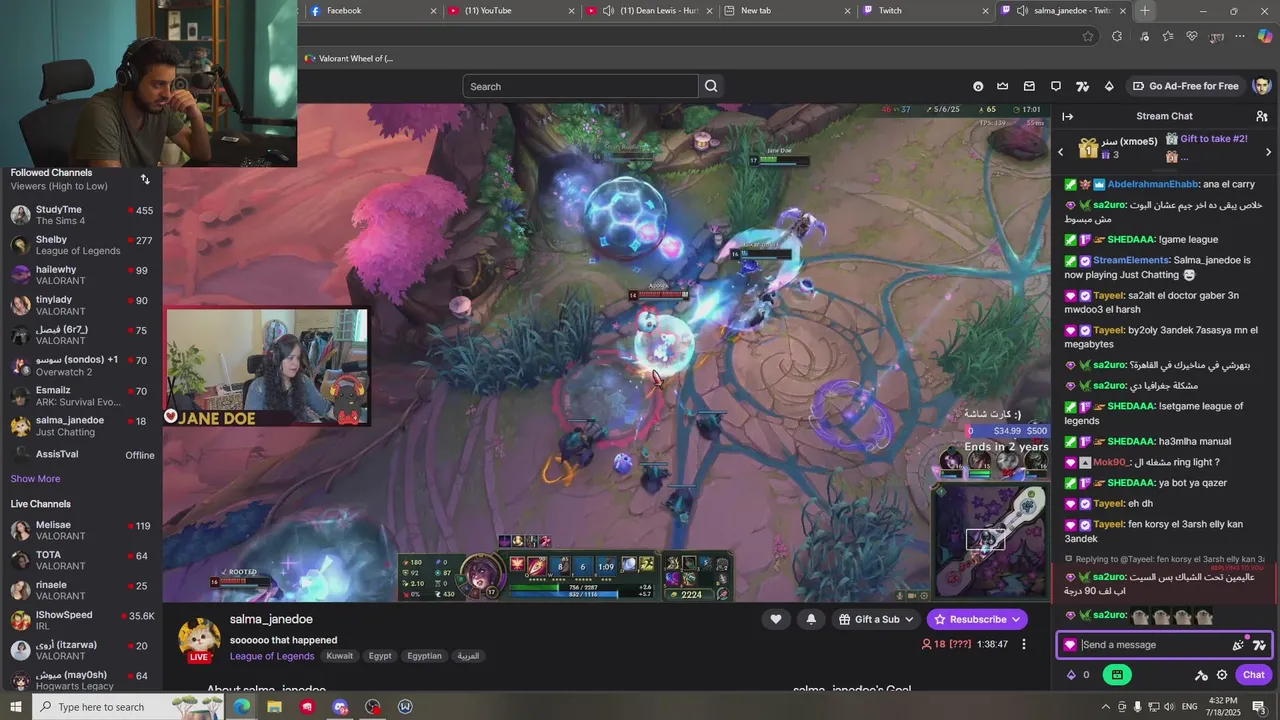The image size is (1280, 720).
Task: Open StudyTme channel in followed list
Action: click(x=81, y=215)
